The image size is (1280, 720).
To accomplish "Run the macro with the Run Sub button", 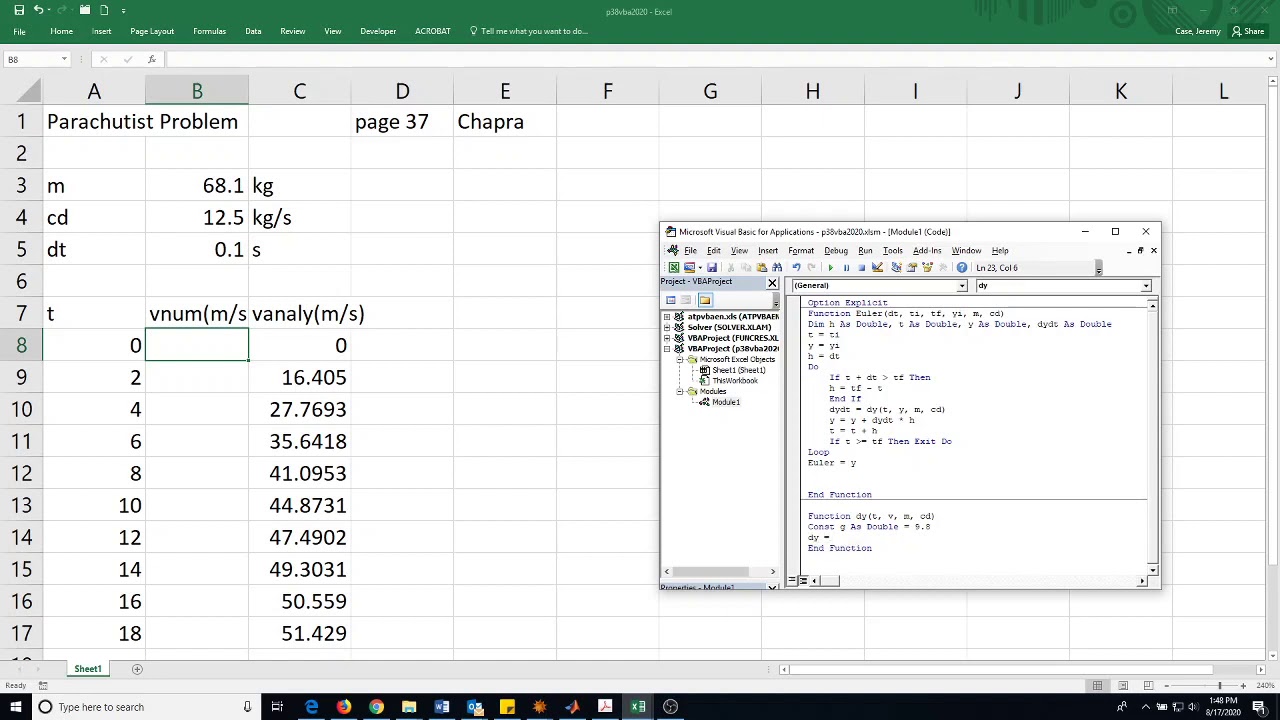I will [830, 268].
